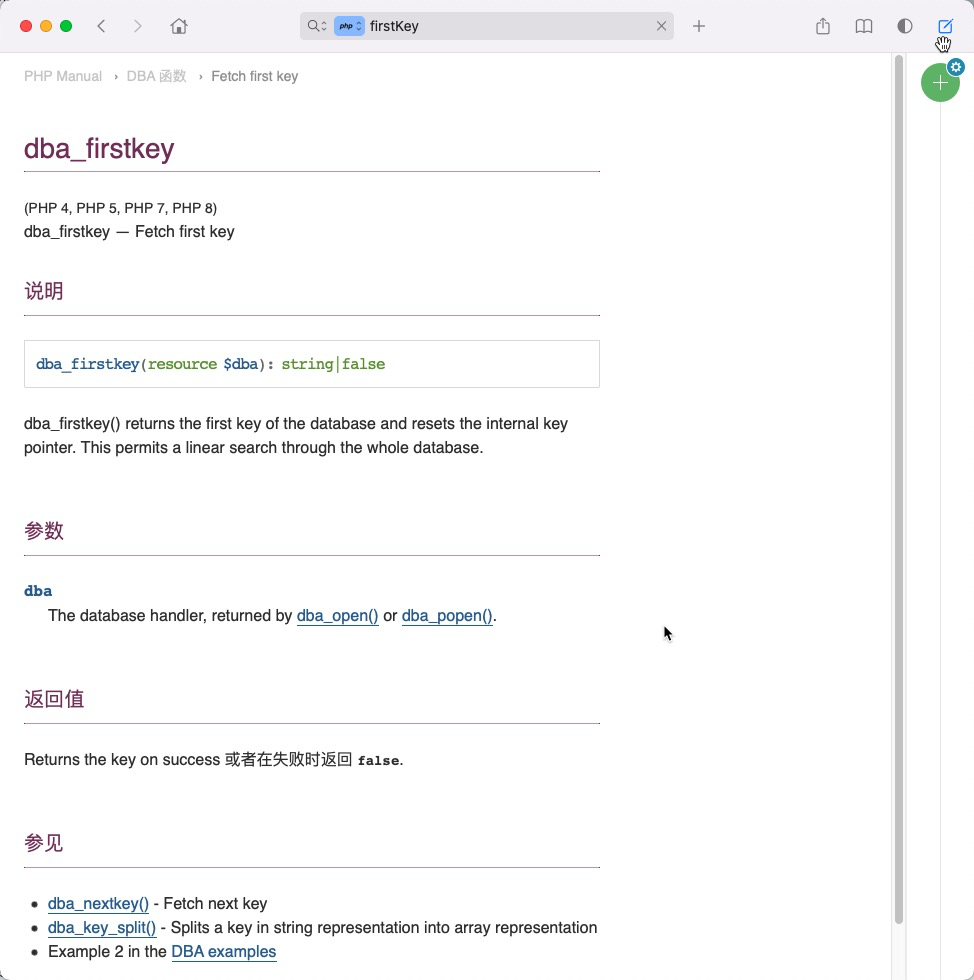The image size is (974, 980).
Task: Open dba_key_split() reference link
Action: [x=102, y=928]
